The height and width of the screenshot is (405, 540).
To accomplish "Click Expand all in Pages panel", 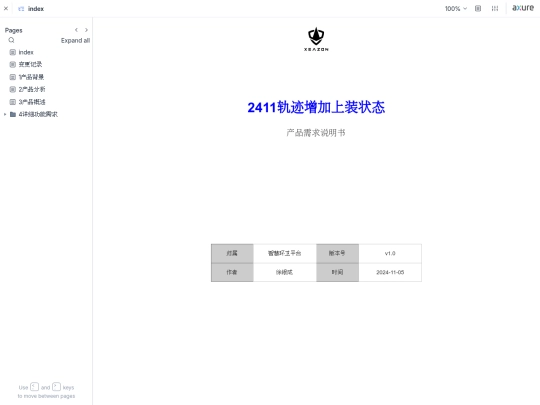I will (75, 41).
